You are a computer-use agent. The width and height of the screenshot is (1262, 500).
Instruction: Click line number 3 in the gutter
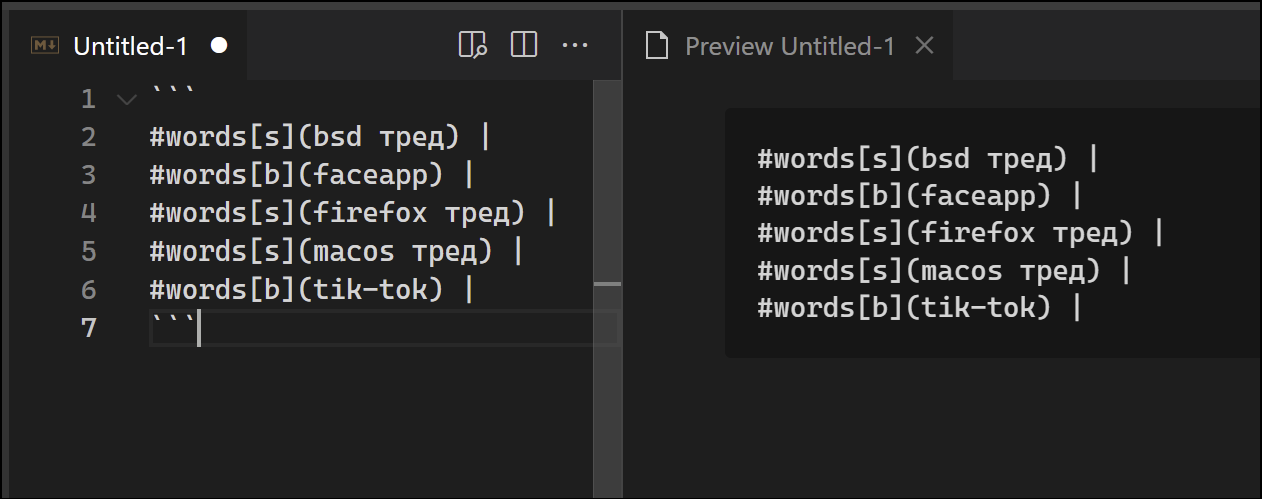pyautogui.click(x=88, y=175)
